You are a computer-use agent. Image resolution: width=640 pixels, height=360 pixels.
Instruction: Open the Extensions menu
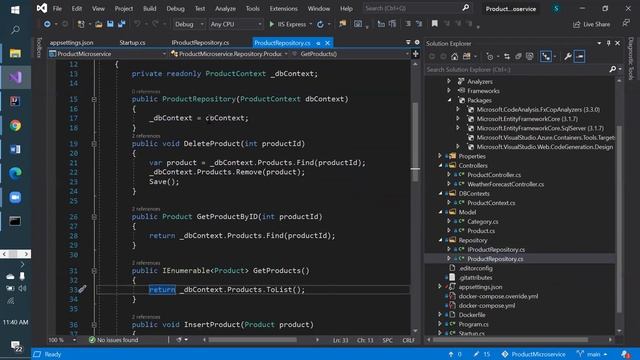click(x=283, y=8)
